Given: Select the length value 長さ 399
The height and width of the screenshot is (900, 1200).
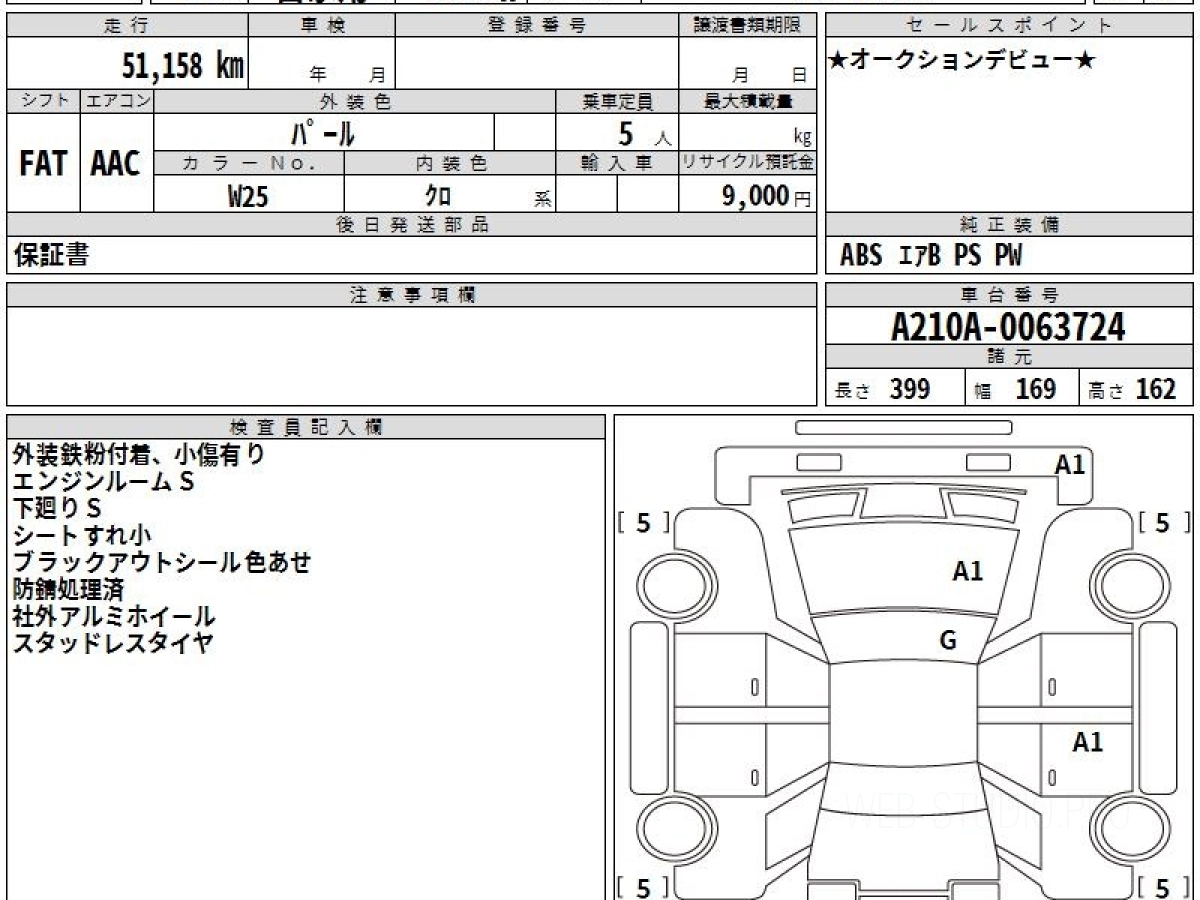Looking at the screenshot, I should point(882,389).
